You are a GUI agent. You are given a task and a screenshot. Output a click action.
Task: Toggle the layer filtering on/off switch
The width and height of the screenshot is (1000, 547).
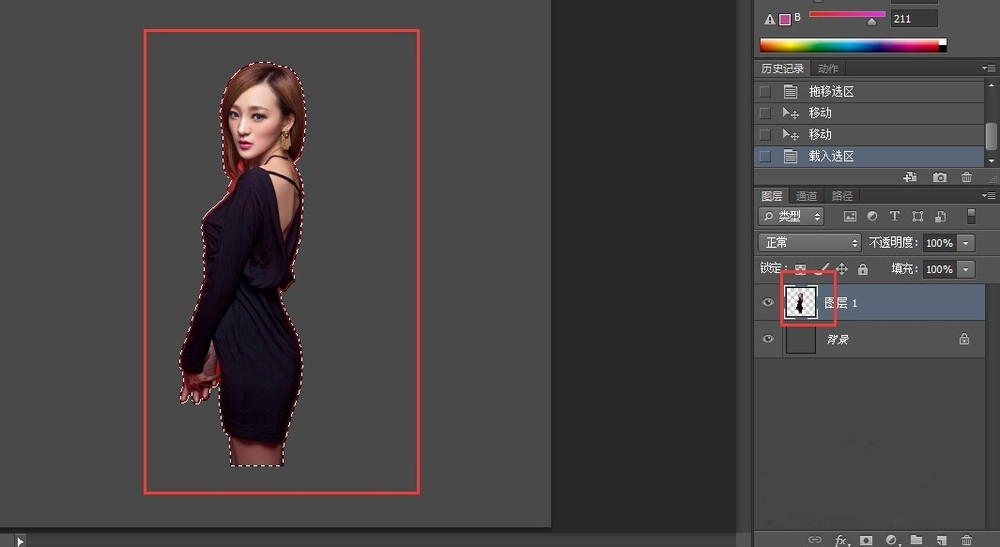tap(971, 216)
